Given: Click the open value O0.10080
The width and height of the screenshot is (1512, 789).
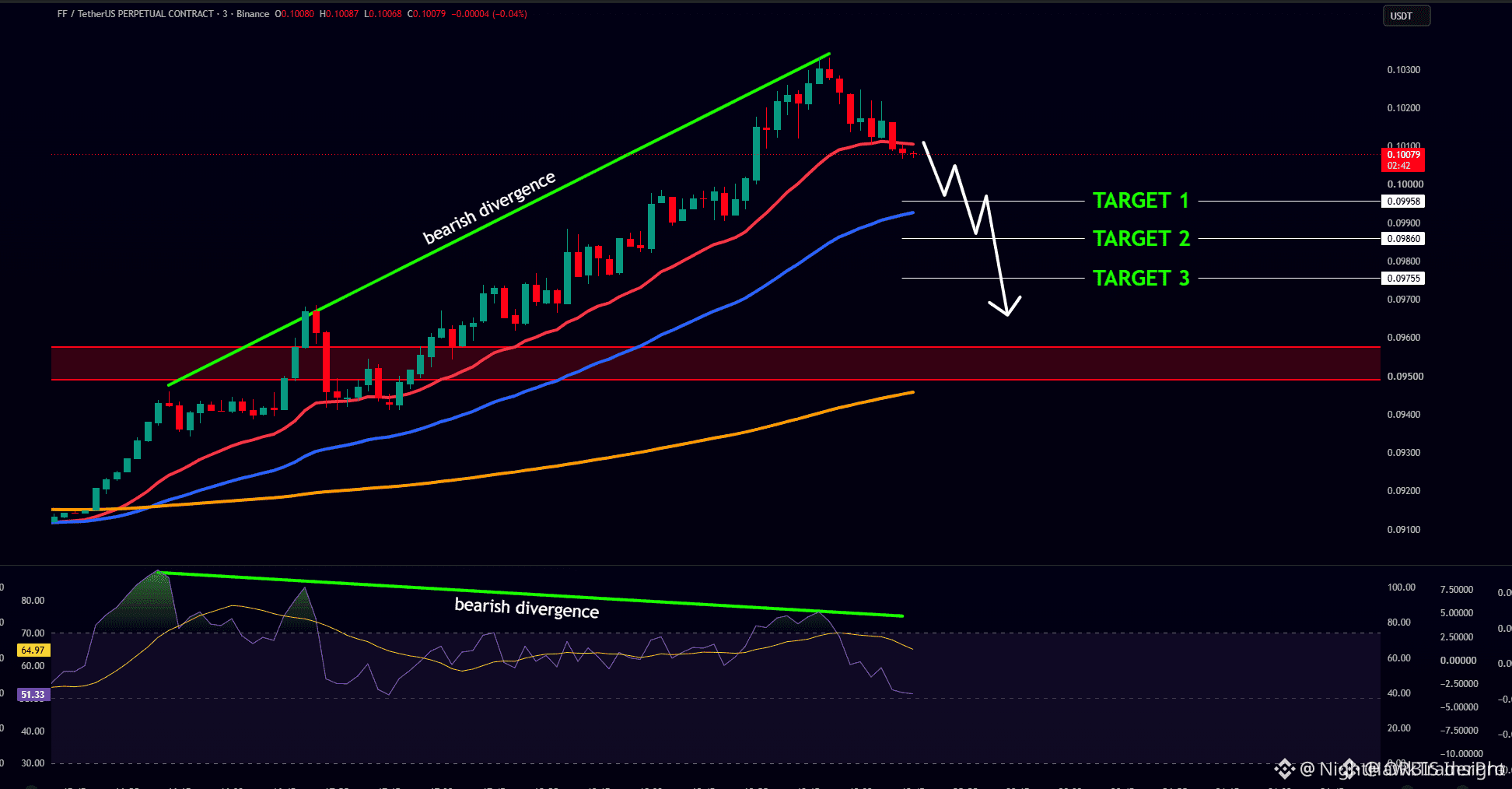Looking at the screenshot, I should pos(295,14).
